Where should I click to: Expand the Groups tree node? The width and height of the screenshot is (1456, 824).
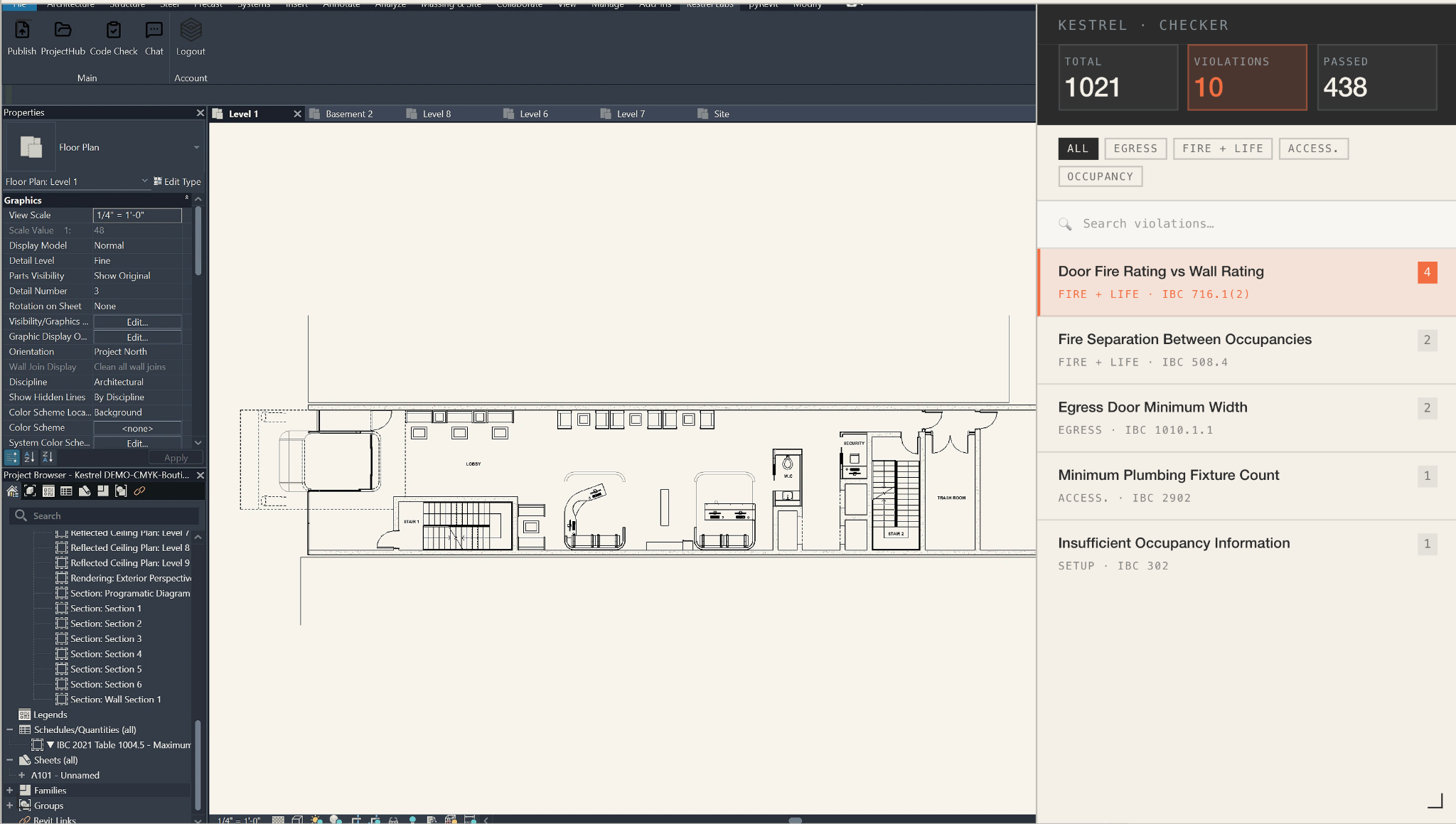[x=10, y=806]
